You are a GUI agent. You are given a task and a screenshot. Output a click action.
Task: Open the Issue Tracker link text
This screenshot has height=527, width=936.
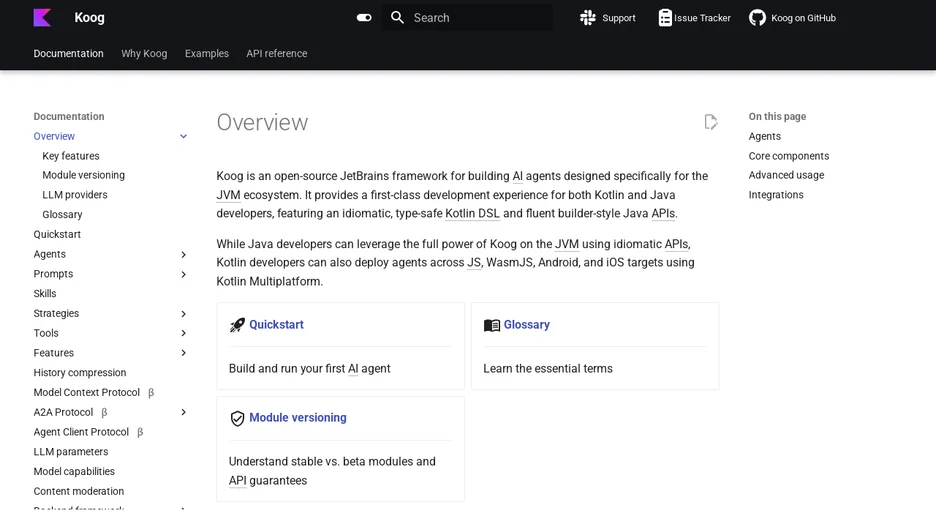[x=702, y=18]
